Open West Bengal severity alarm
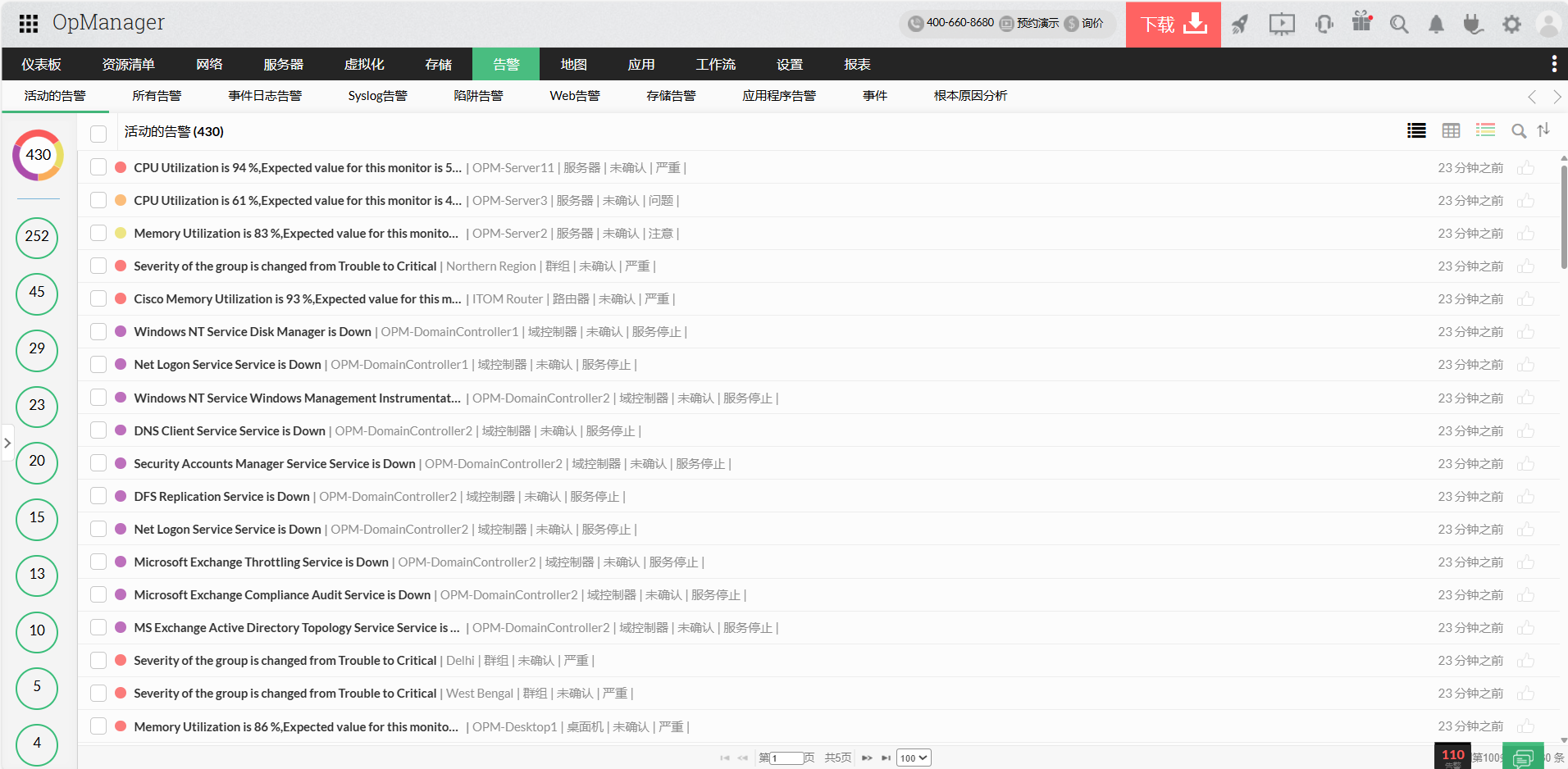Image resolution: width=1568 pixels, height=769 pixels. 285,694
